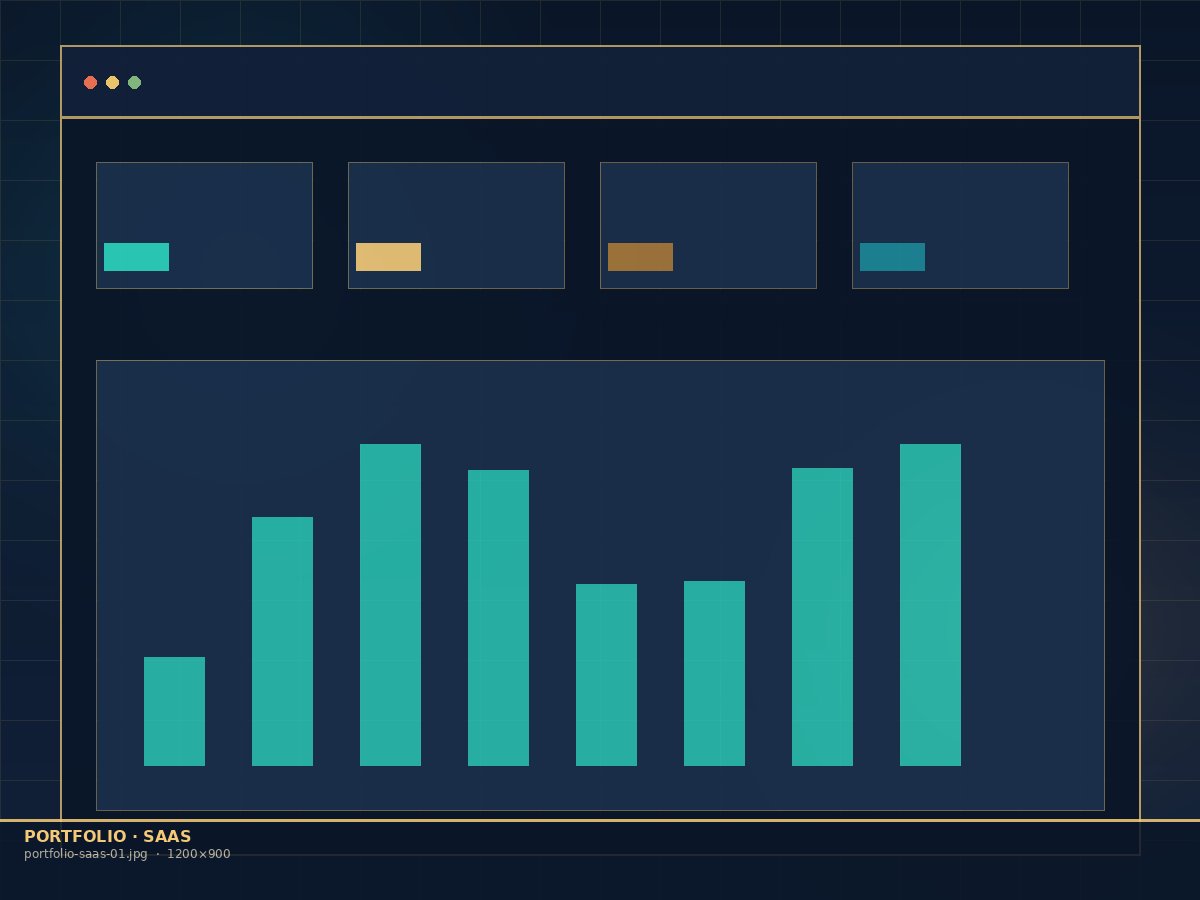Viewport: 1200px width, 900px height.
Task: Click the shortest bar in the chart
Action: click(x=174, y=711)
